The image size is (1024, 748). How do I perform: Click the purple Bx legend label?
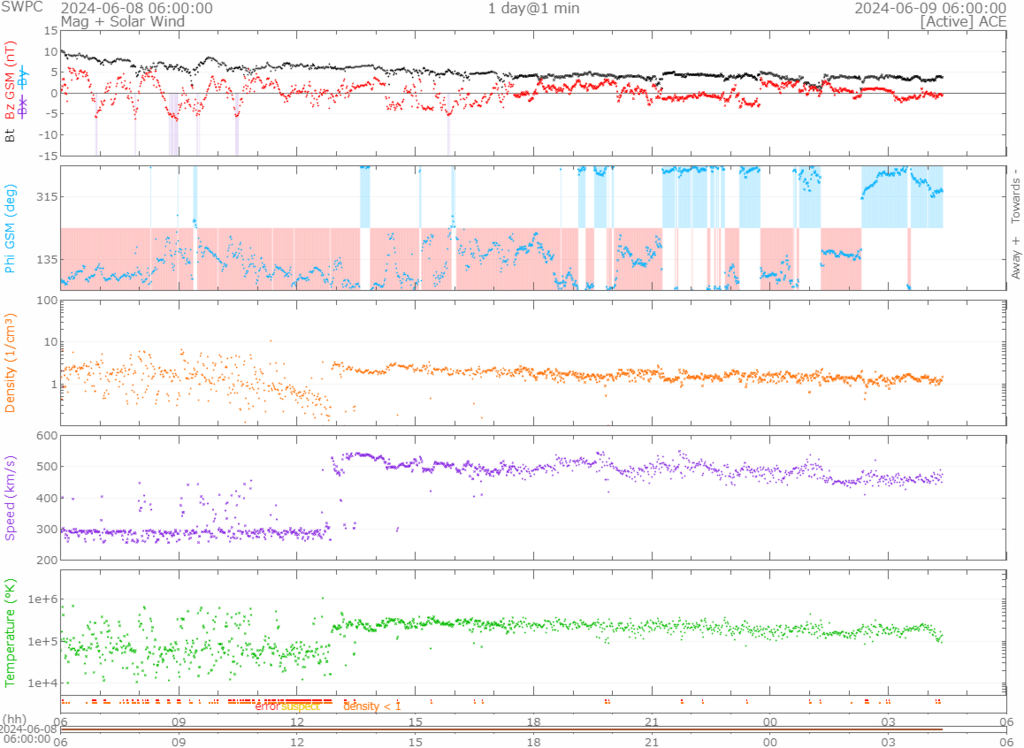click(x=24, y=107)
